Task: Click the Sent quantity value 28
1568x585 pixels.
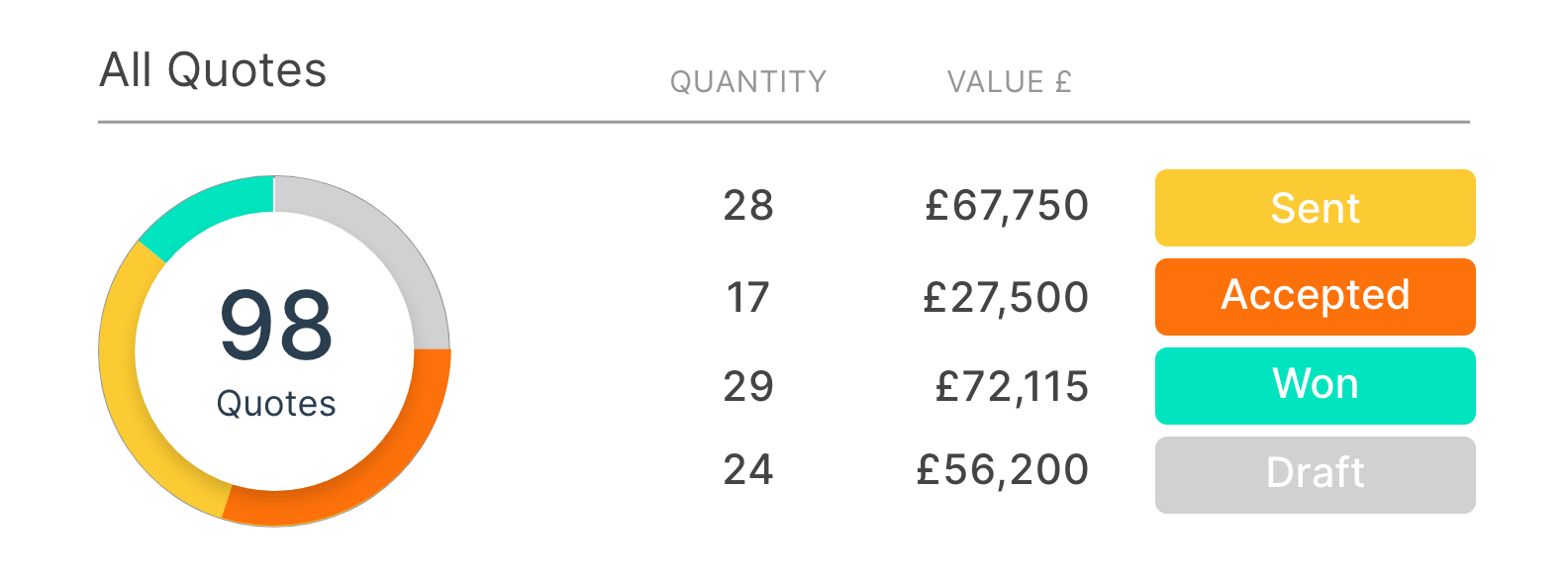Action: pos(748,206)
